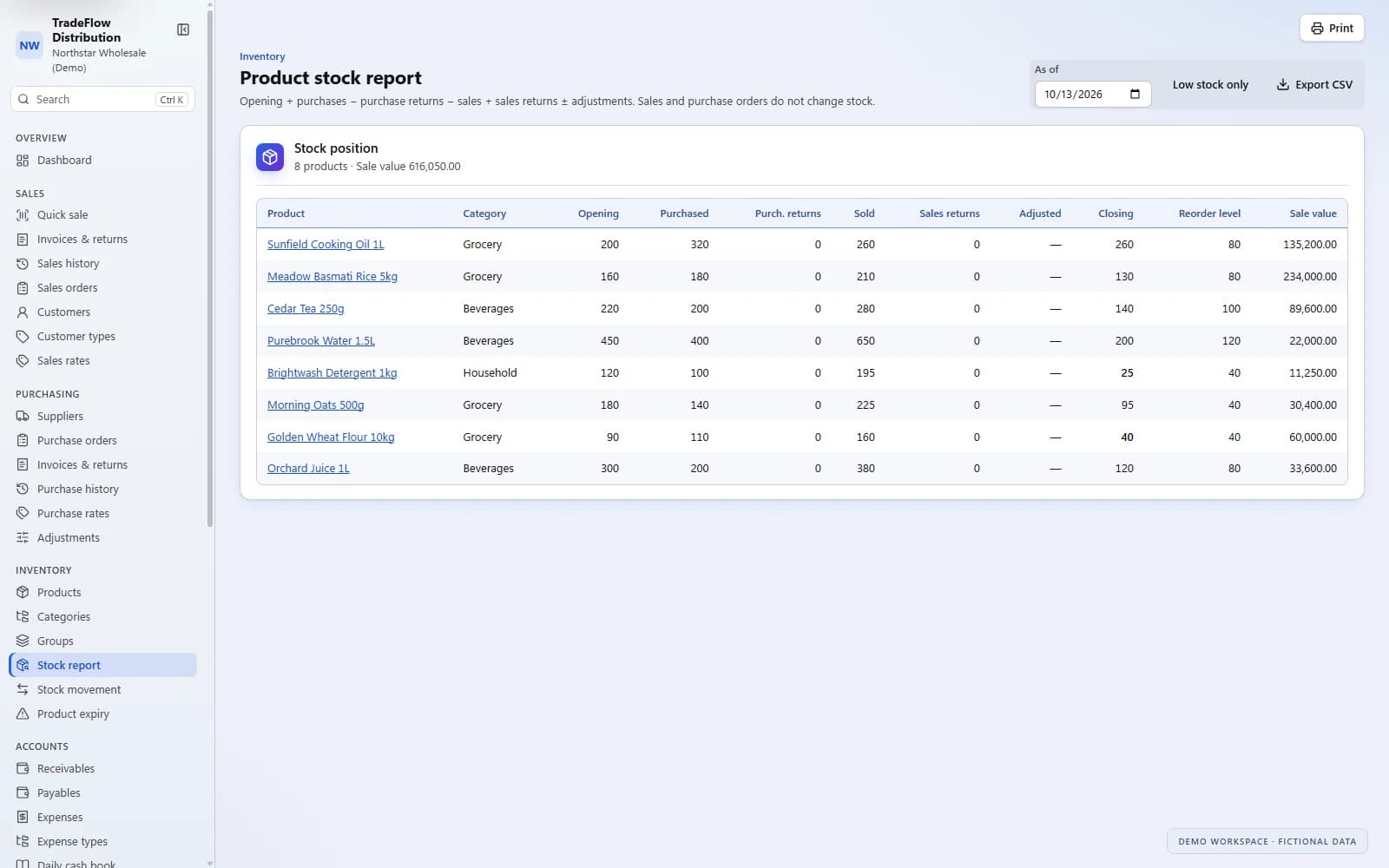The width and height of the screenshot is (1389, 868).
Task: Collapse the sidebar panel icon
Action: [x=183, y=30]
